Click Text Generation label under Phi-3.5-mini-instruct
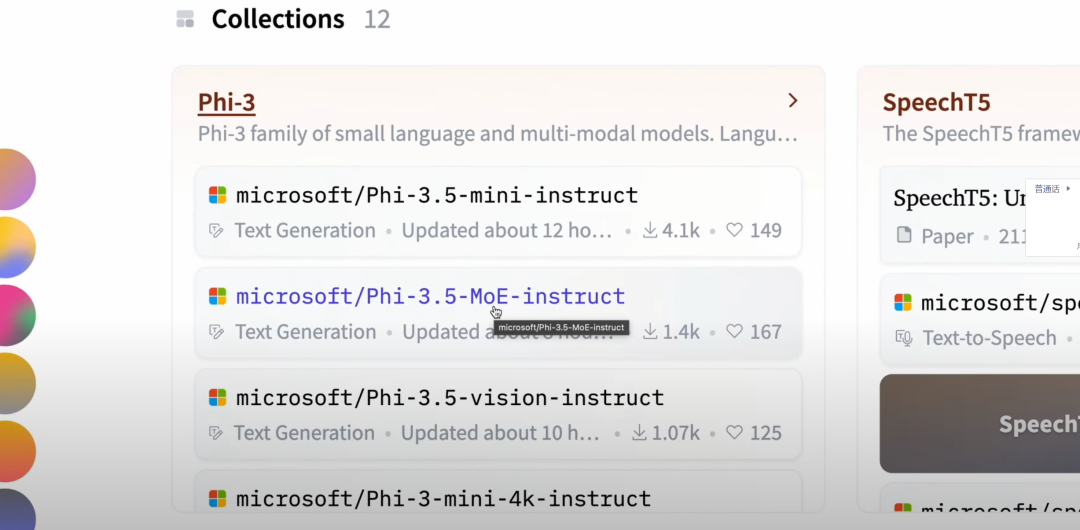The height and width of the screenshot is (530, 1080). [x=305, y=230]
